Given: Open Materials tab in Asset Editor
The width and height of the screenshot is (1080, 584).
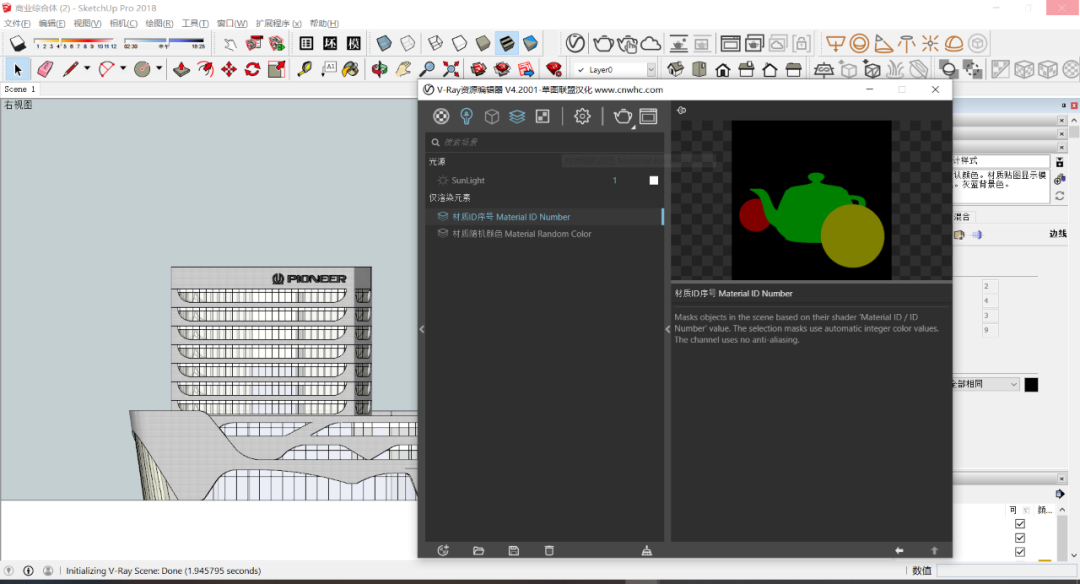Looking at the screenshot, I should (x=442, y=116).
